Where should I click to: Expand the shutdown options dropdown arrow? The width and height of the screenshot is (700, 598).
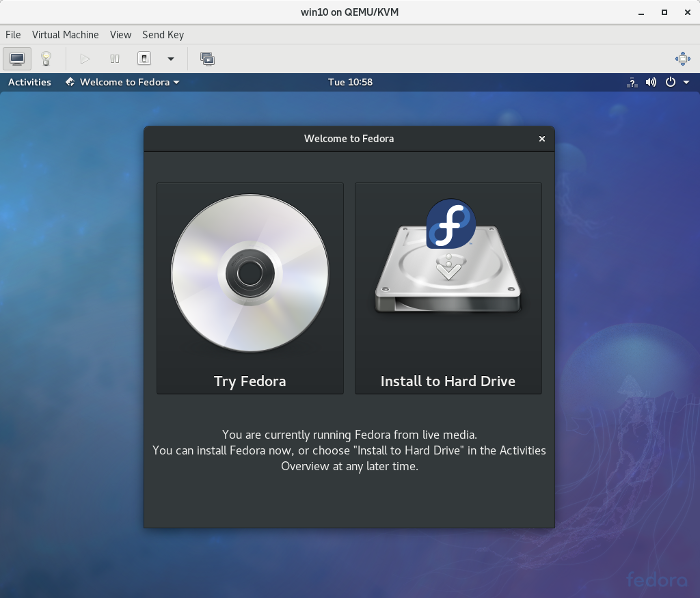coord(171,59)
